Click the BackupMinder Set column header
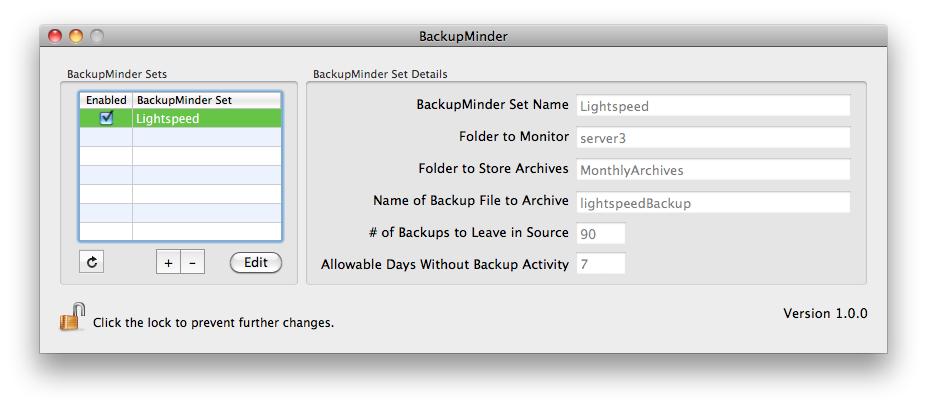The height and width of the screenshot is (408, 927). pyautogui.click(x=205, y=100)
